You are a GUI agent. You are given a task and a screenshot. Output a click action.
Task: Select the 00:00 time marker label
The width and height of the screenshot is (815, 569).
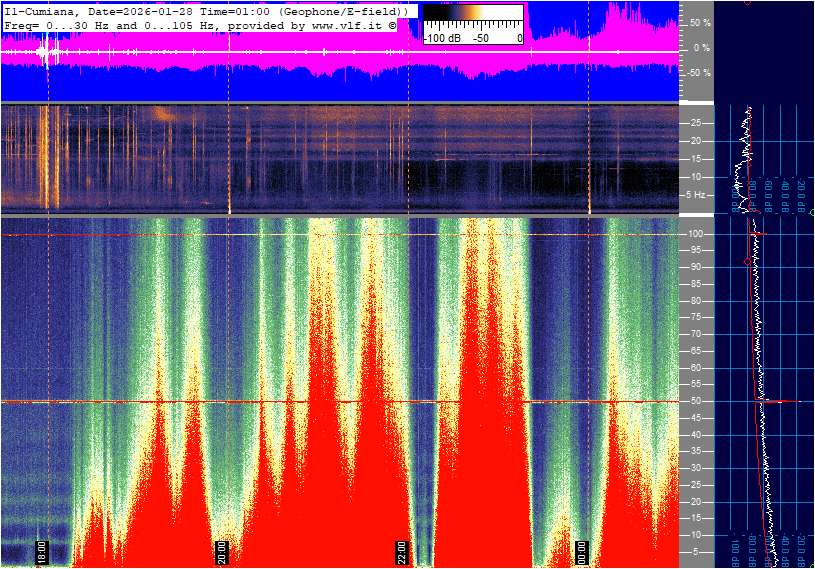pyautogui.click(x=581, y=552)
